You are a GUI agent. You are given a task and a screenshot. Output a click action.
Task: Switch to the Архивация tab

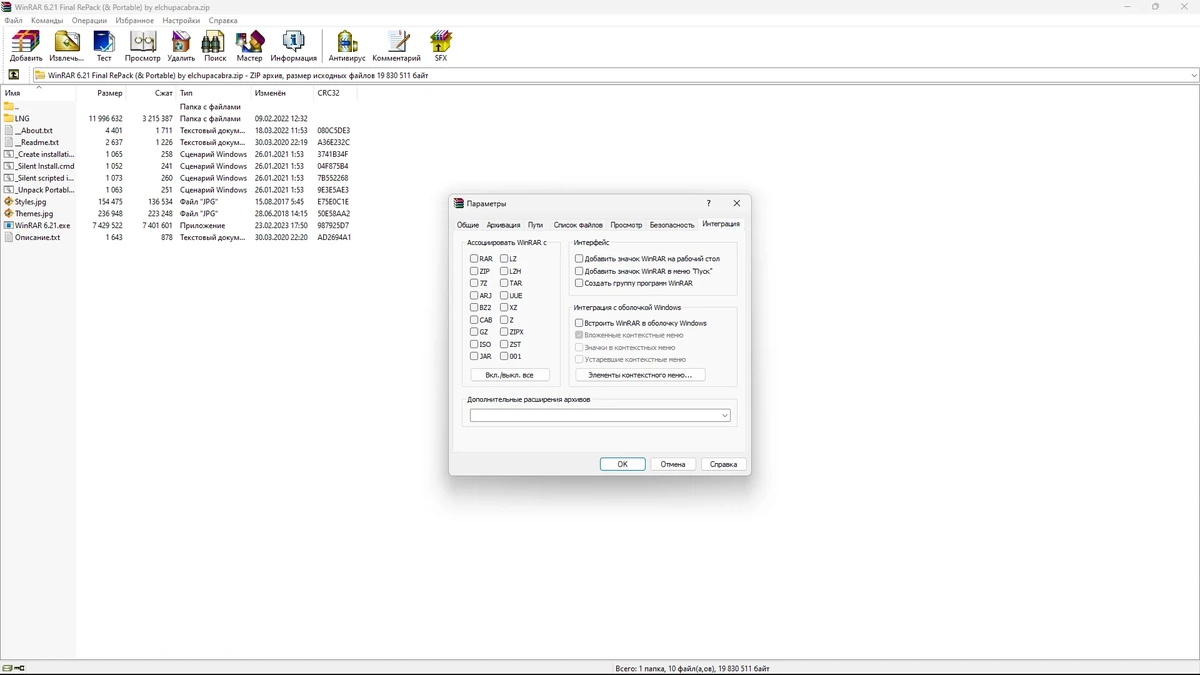click(504, 225)
